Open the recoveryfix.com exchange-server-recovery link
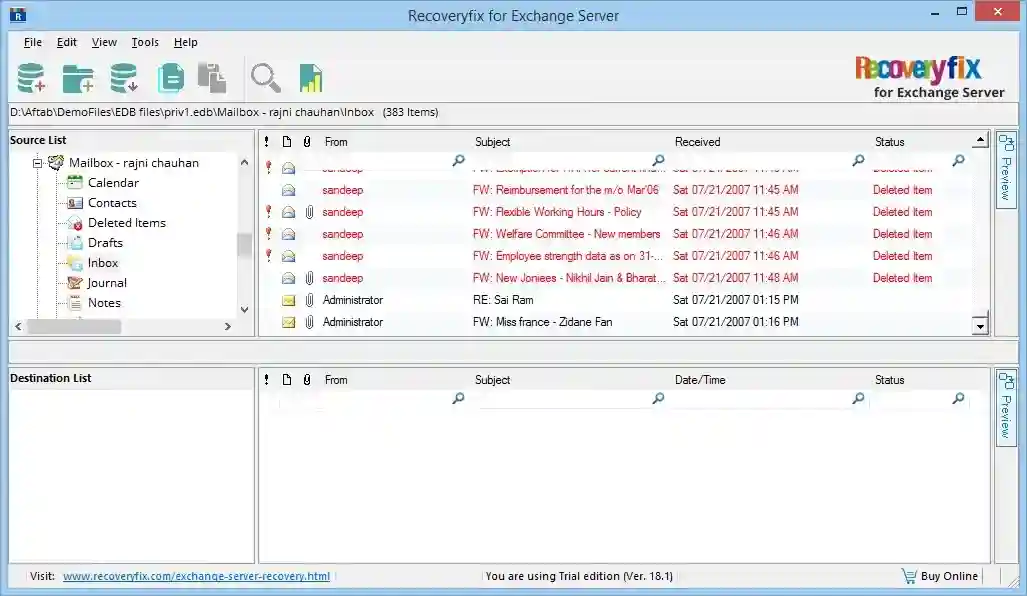The height and width of the screenshot is (596, 1027). 196,576
